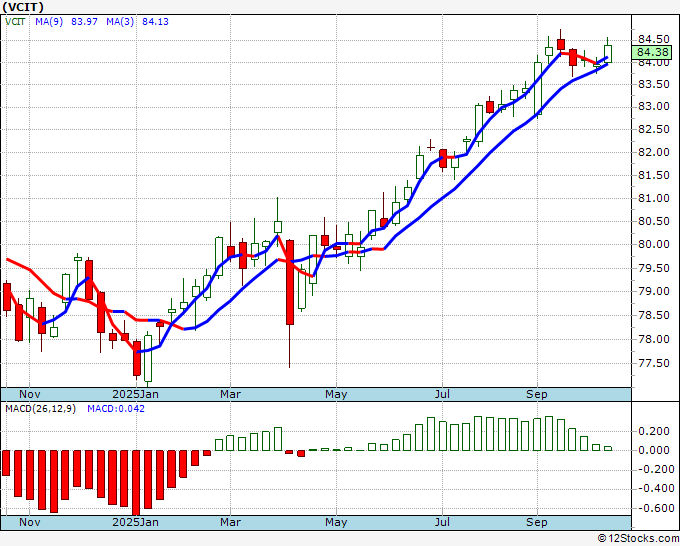This screenshot has width=680, height=546.
Task: Click the 81.50 price axis label
Action: [x=653, y=175]
